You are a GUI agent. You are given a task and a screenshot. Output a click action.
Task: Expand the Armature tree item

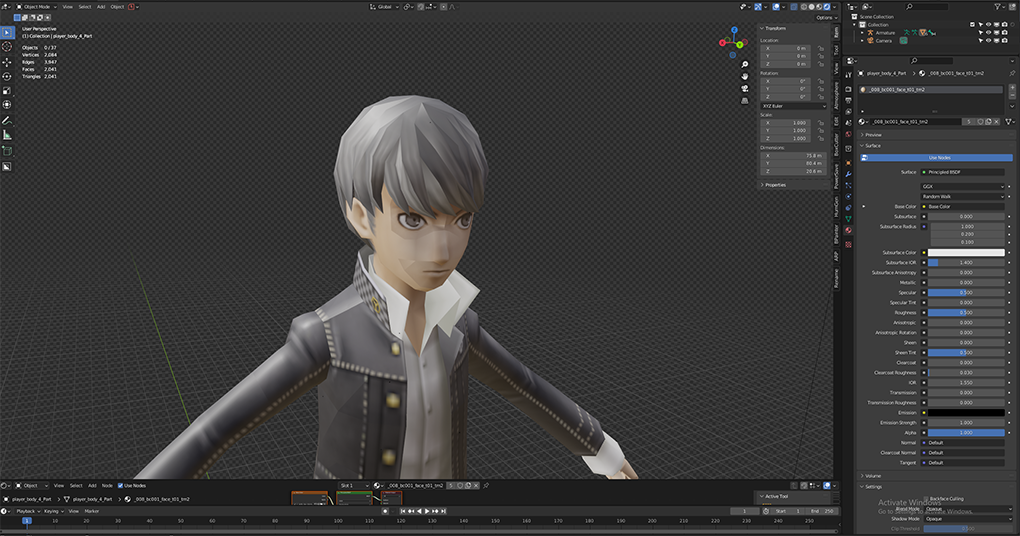coord(863,33)
